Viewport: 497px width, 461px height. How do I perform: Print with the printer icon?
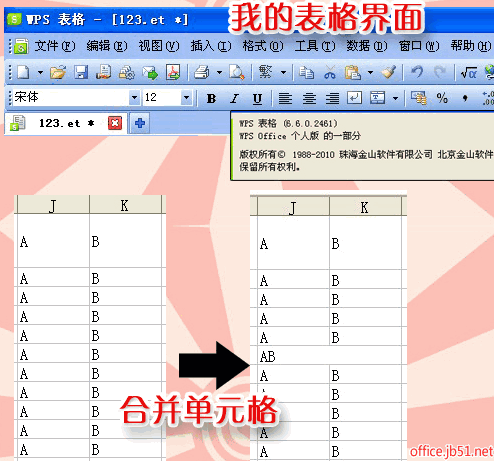coord(202,72)
